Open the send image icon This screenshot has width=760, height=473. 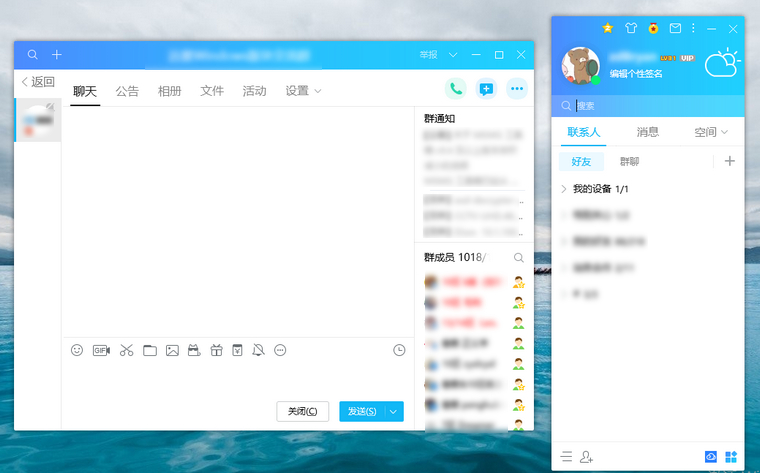pyautogui.click(x=172, y=350)
